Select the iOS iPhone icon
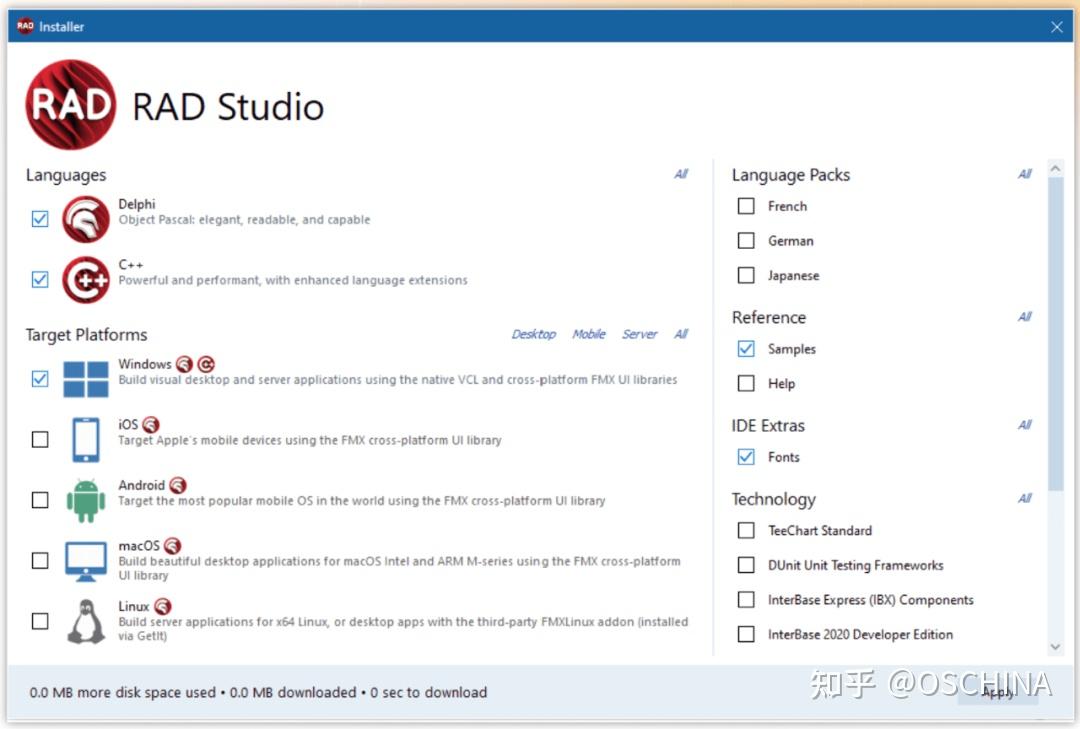This screenshot has height=729, width=1080. [85, 439]
